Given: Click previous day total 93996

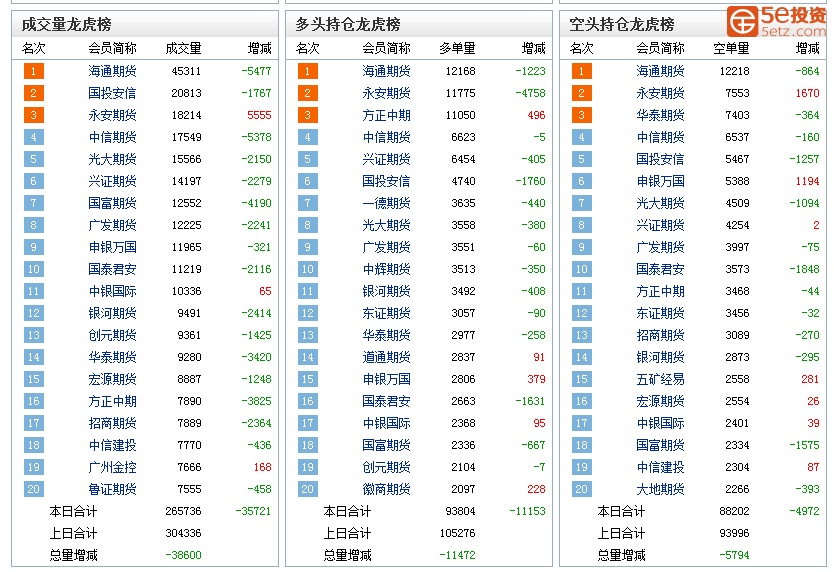Looking at the screenshot, I should coord(735,533).
